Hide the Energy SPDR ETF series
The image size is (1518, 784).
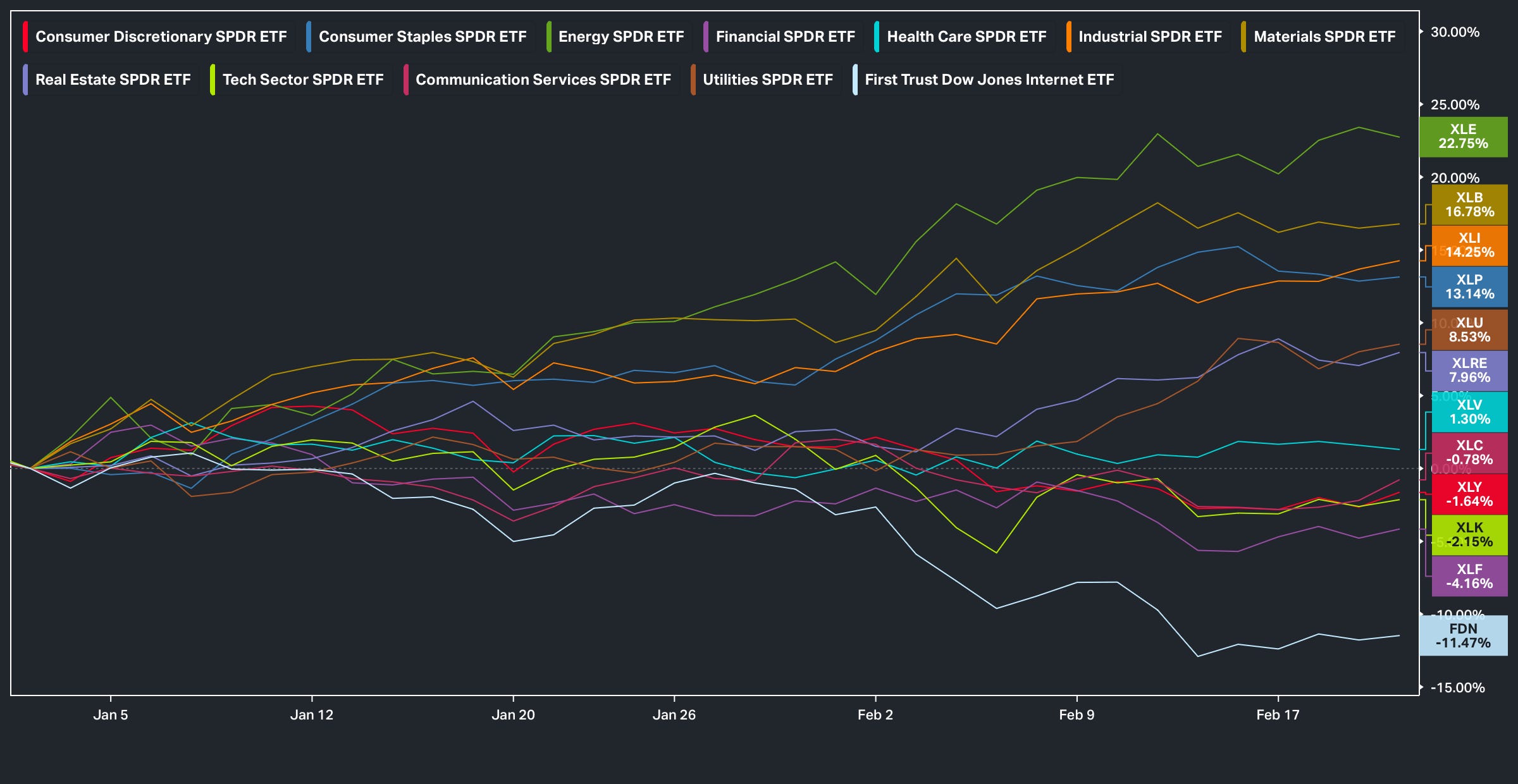point(620,37)
